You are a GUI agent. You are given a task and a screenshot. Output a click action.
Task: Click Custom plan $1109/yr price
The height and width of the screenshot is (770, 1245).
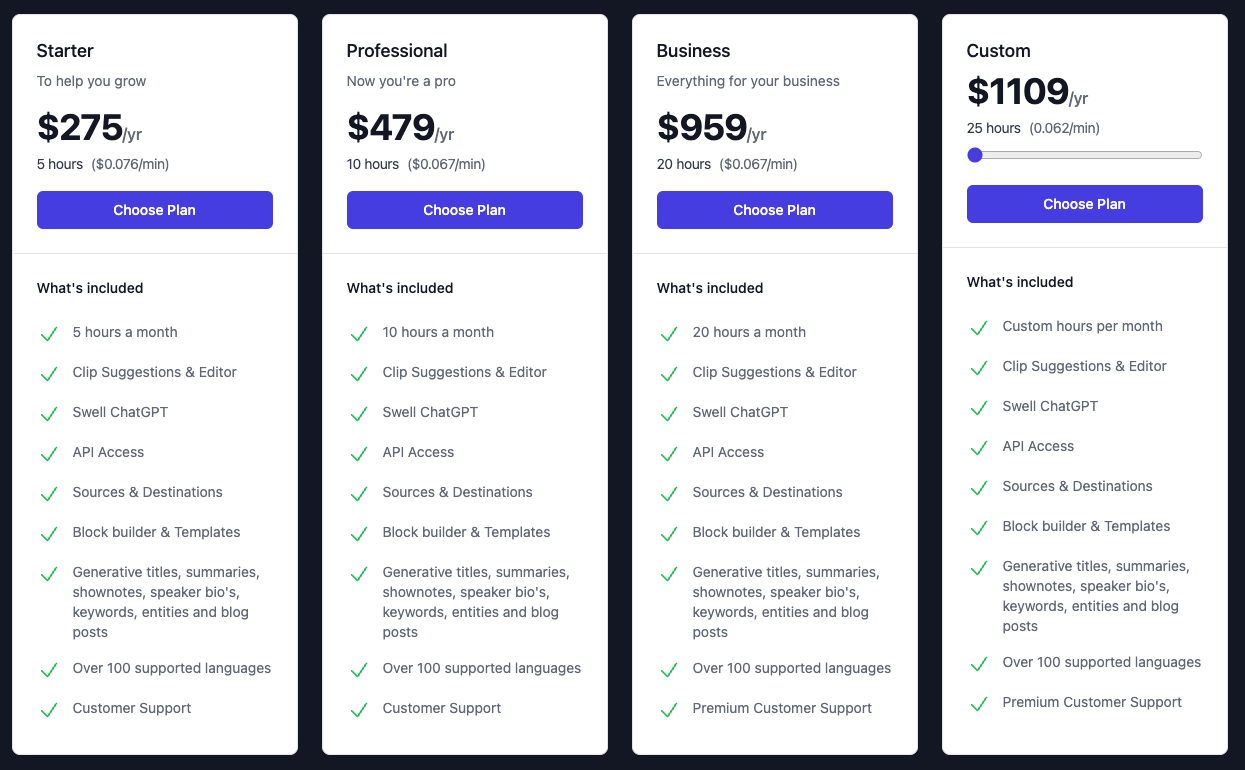pos(1025,92)
